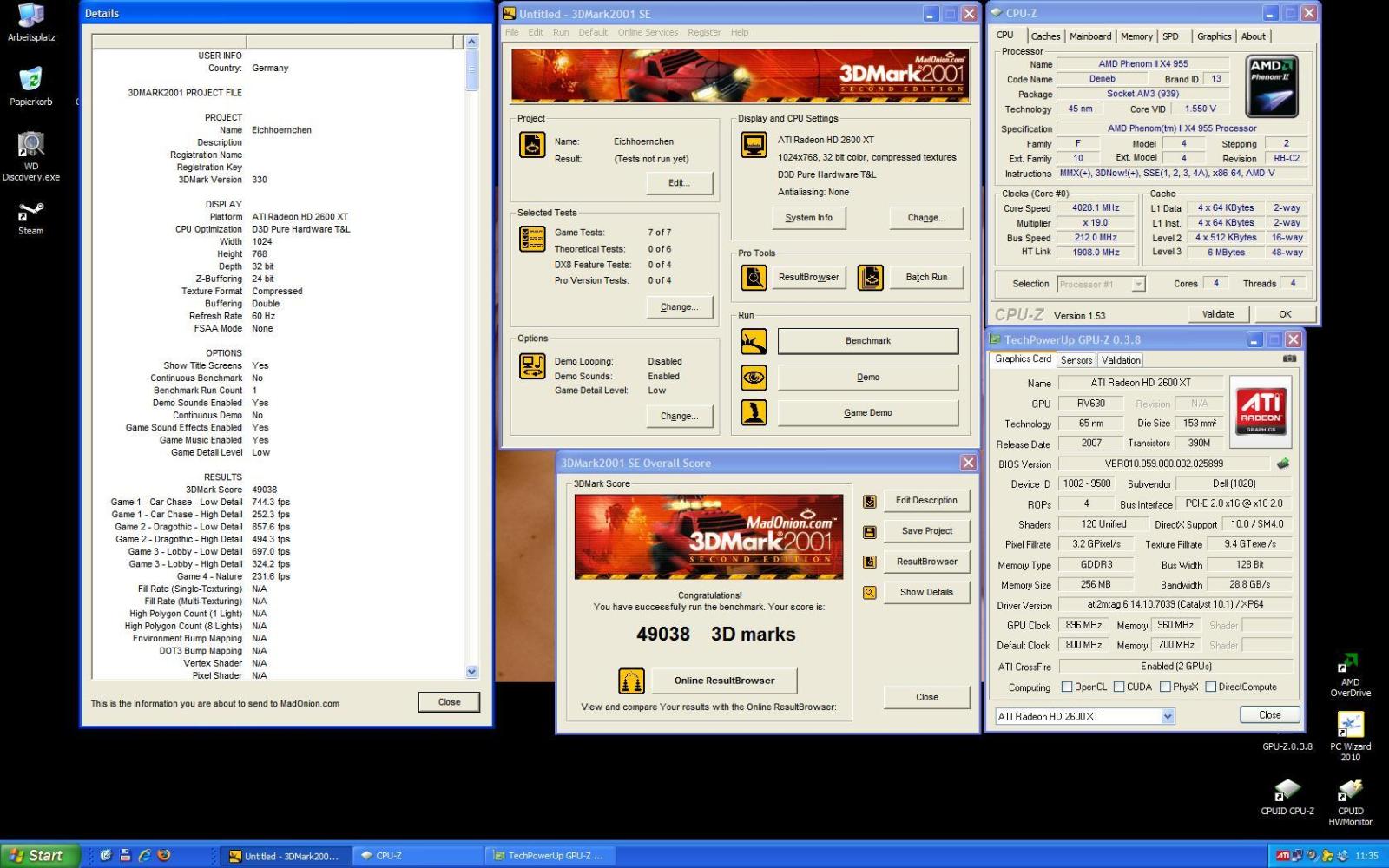
Task: Click the Benchmark button
Action: click(x=868, y=341)
